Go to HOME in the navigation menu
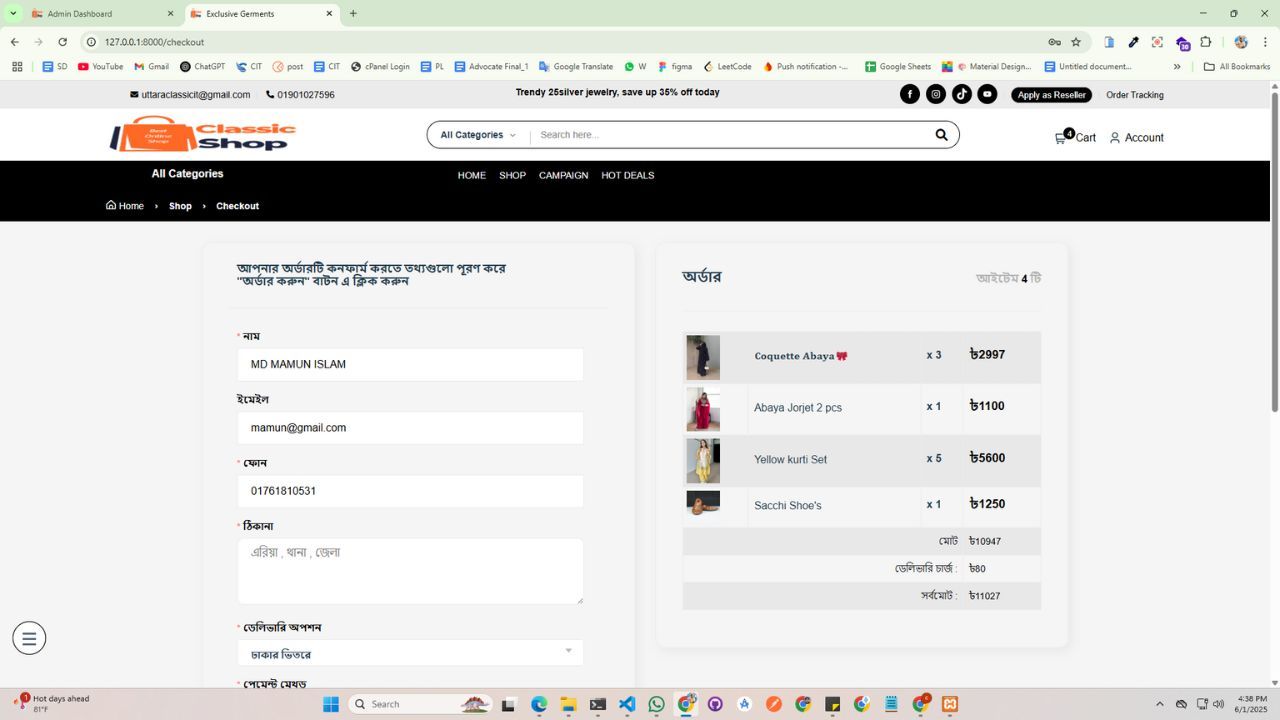The height and width of the screenshot is (720, 1280). [472, 175]
